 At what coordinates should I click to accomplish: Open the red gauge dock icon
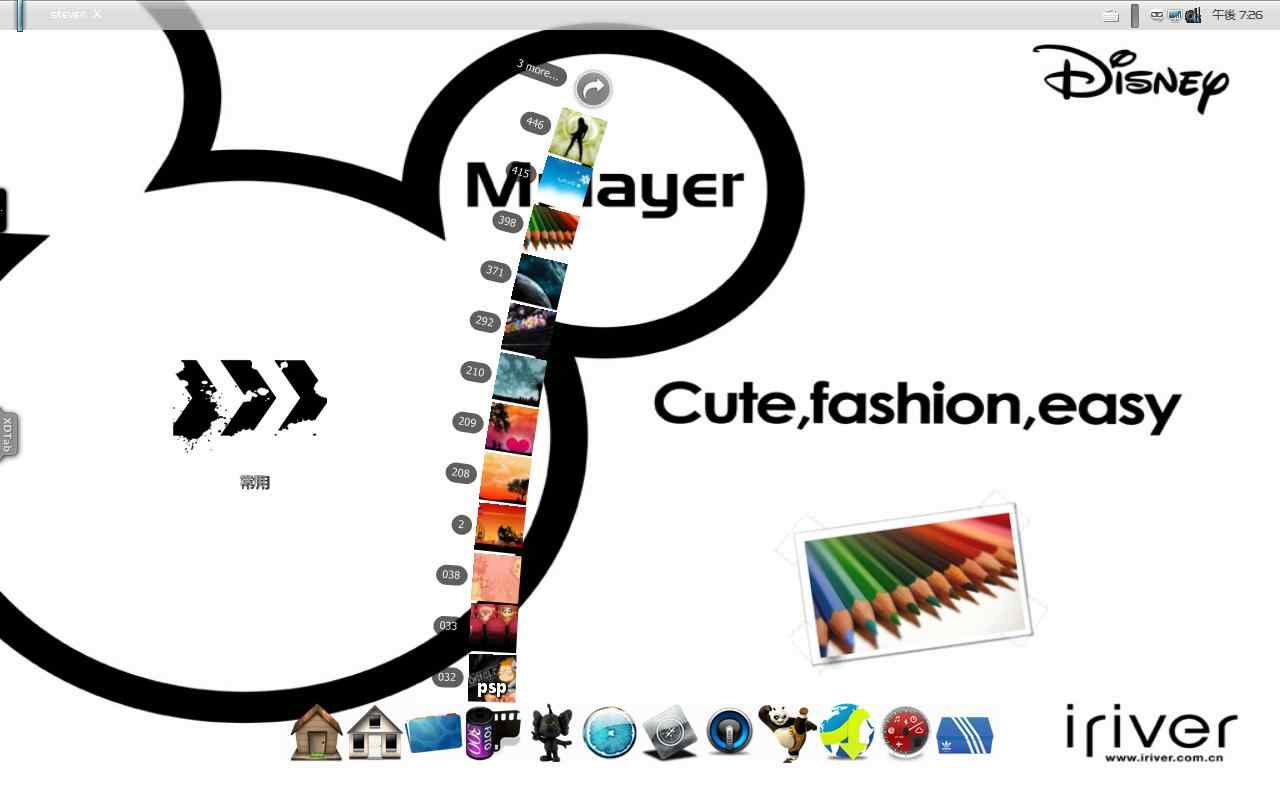906,733
